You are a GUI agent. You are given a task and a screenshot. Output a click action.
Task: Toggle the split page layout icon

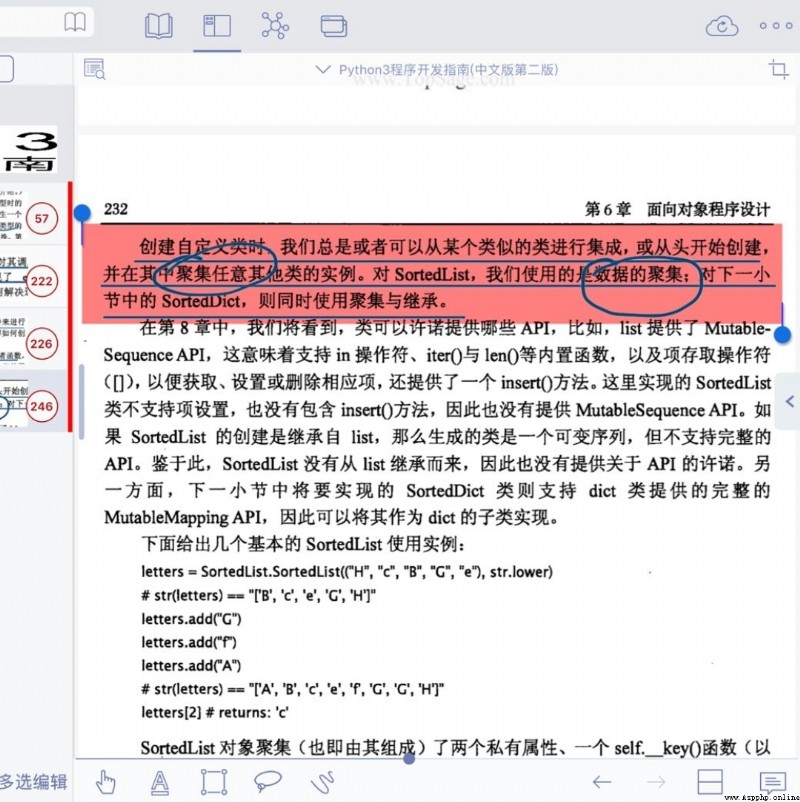[710, 782]
